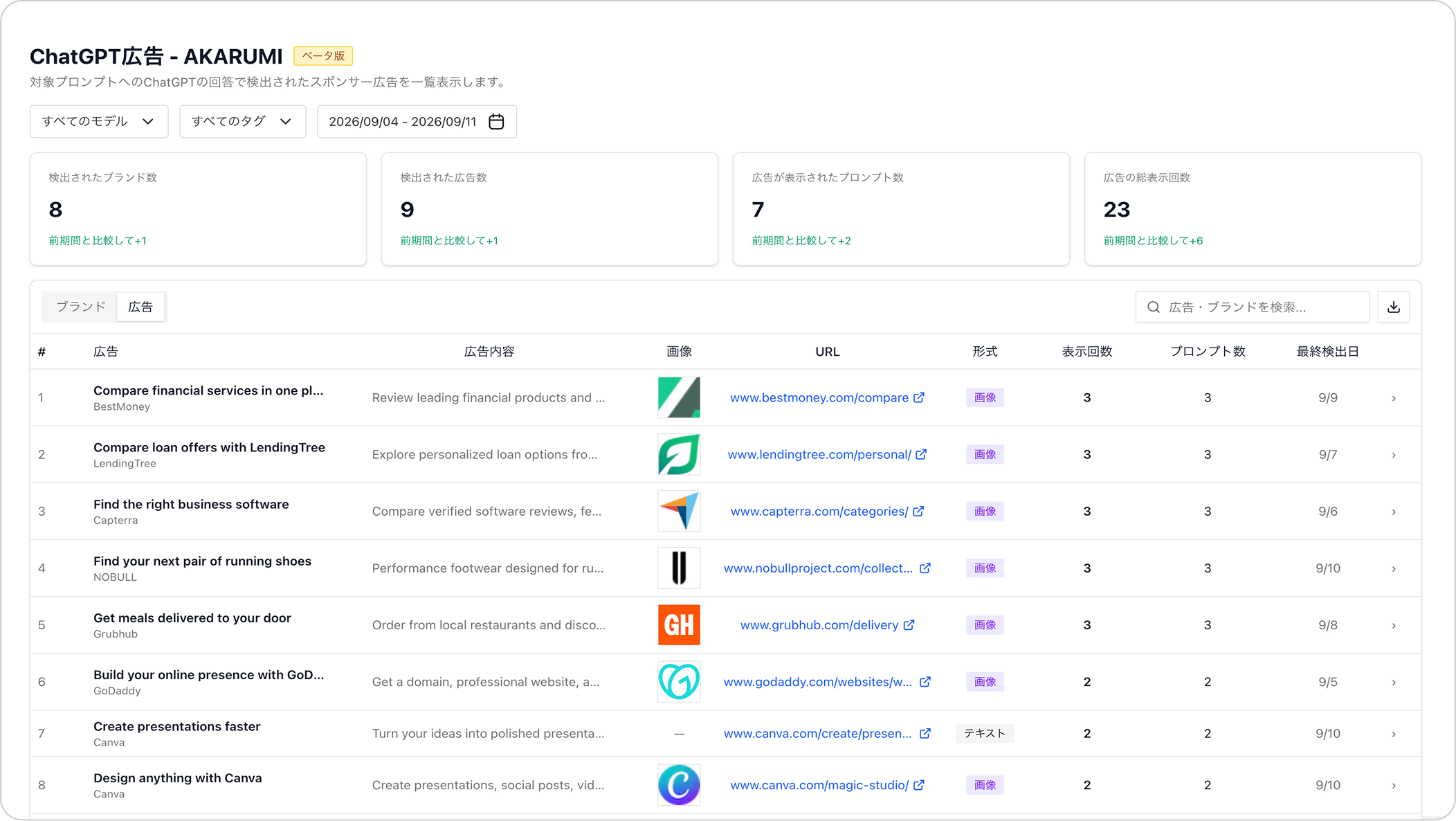This screenshot has width=1456, height=821.
Task: Click the プロンプト数 column header
Action: tap(1208, 352)
